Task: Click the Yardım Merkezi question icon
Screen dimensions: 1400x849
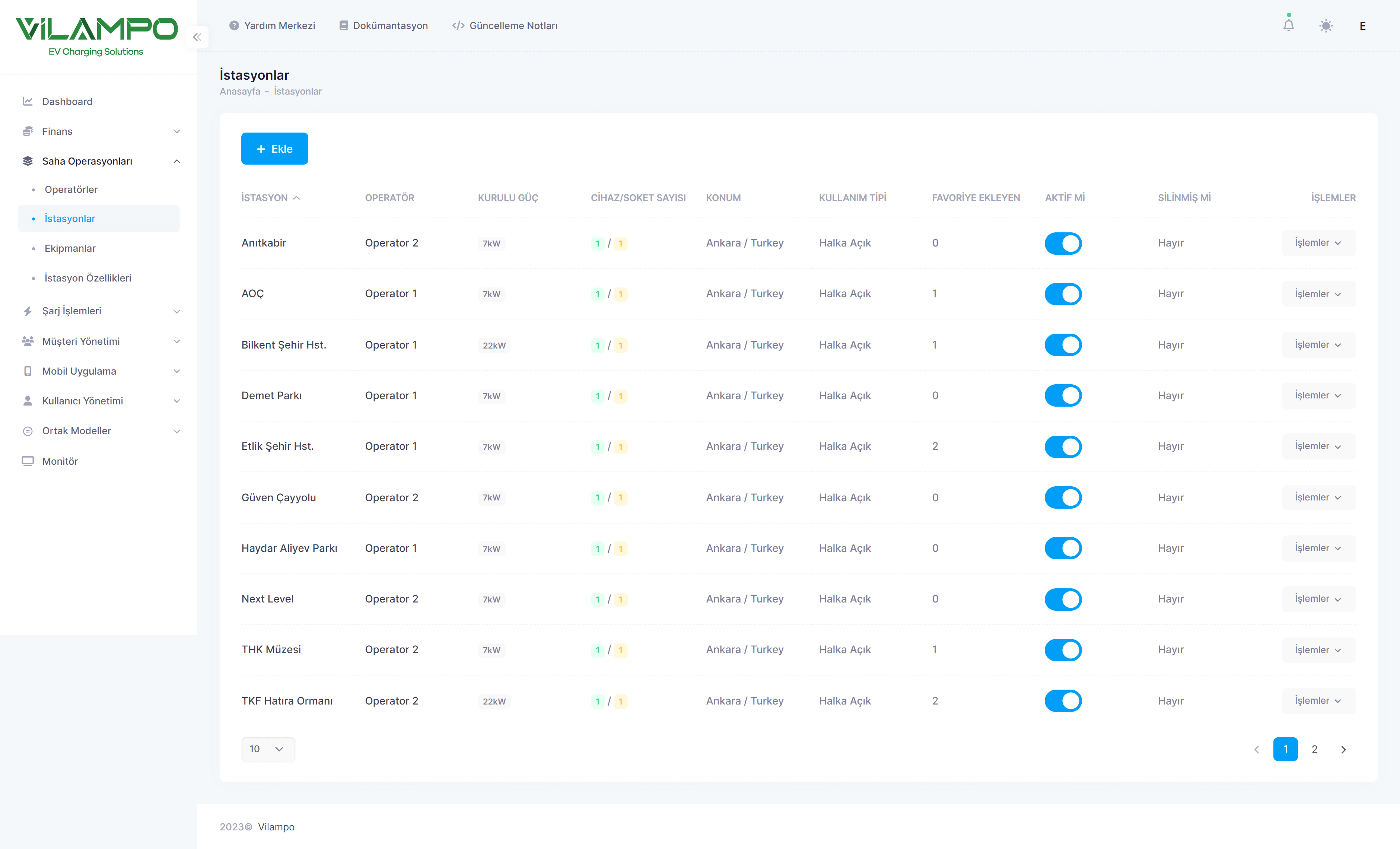Action: pos(233,26)
